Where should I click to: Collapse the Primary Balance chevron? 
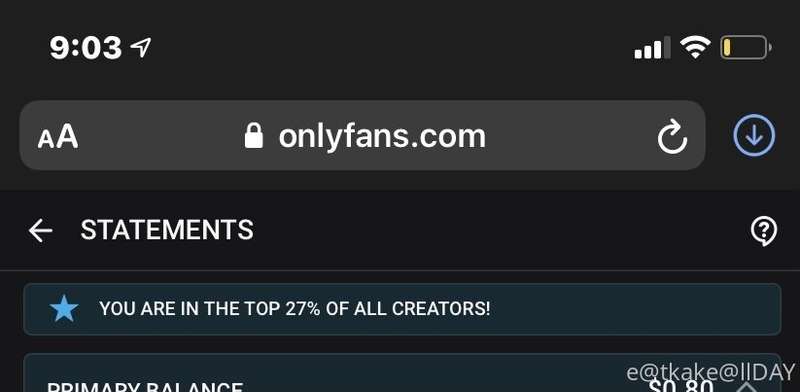[x=748, y=386]
